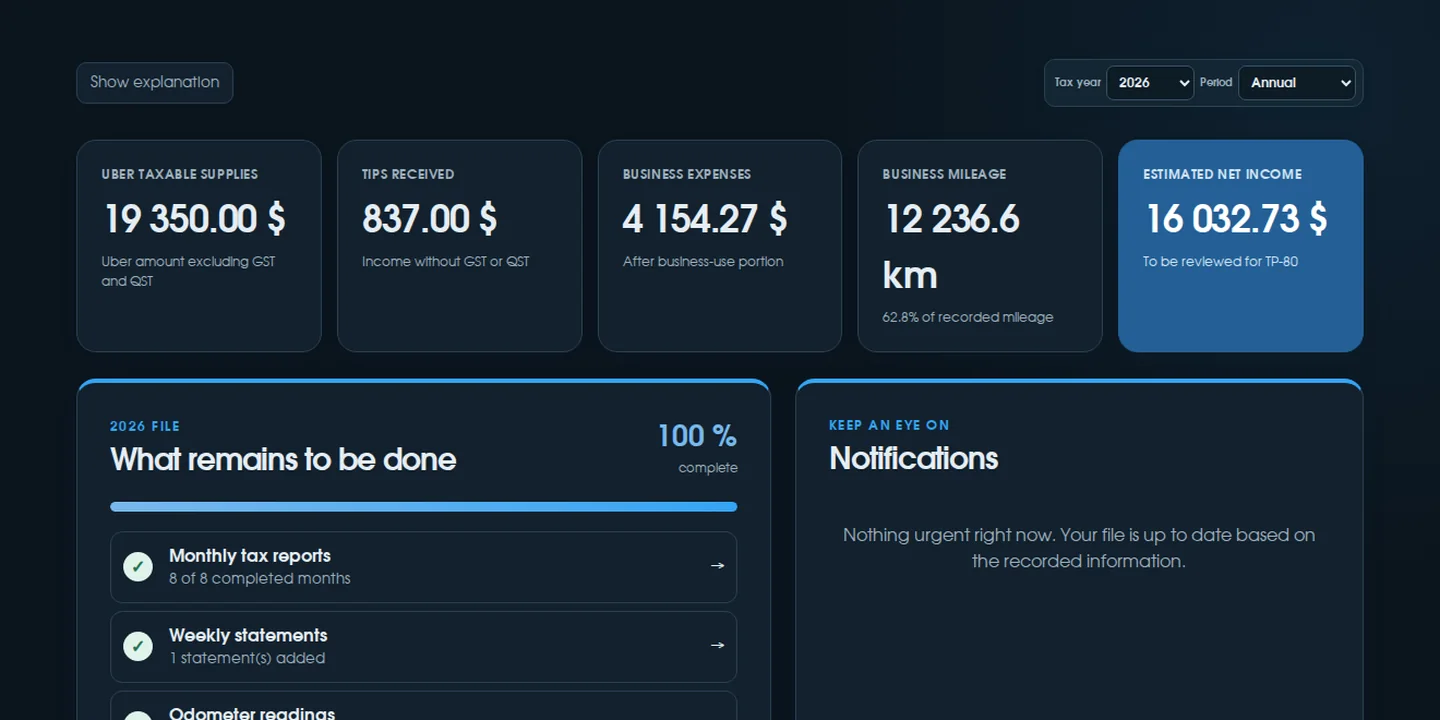This screenshot has height=720, width=1440.
Task: Click the 4 154.27 $ expenses amount
Action: 705,219
